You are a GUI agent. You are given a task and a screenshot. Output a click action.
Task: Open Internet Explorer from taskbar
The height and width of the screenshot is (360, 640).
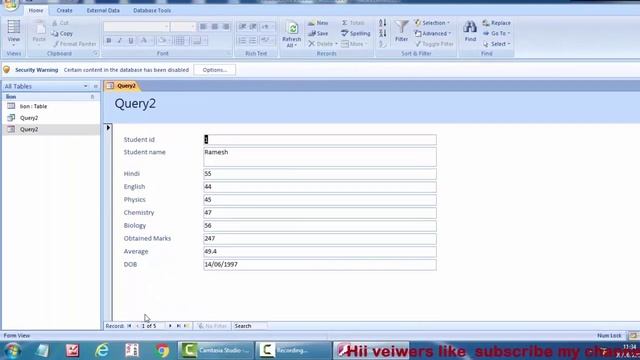[102, 351]
